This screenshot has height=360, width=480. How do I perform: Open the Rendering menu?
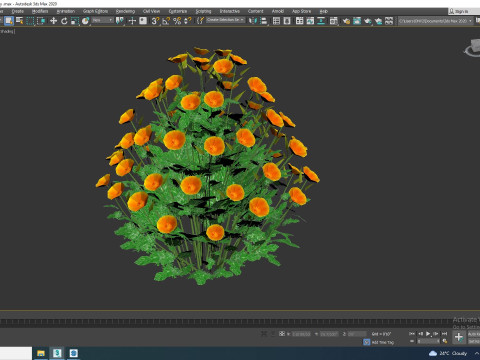125,11
